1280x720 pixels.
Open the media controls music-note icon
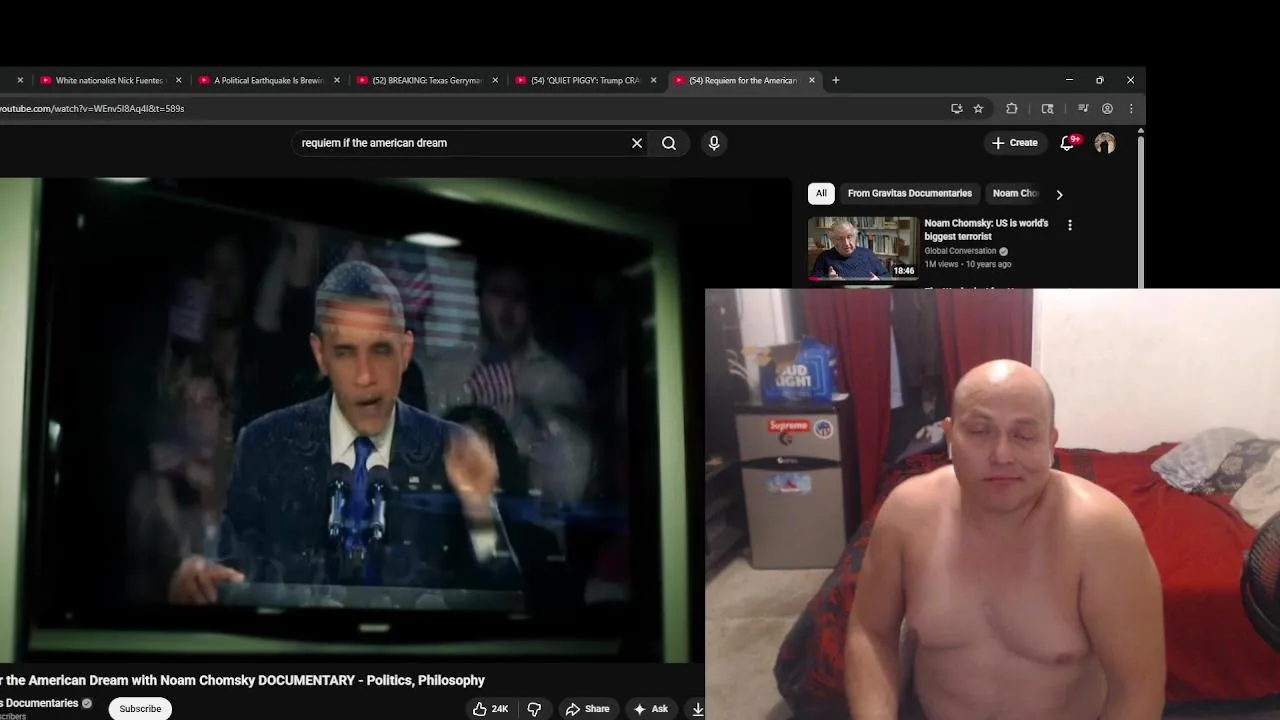1083,108
